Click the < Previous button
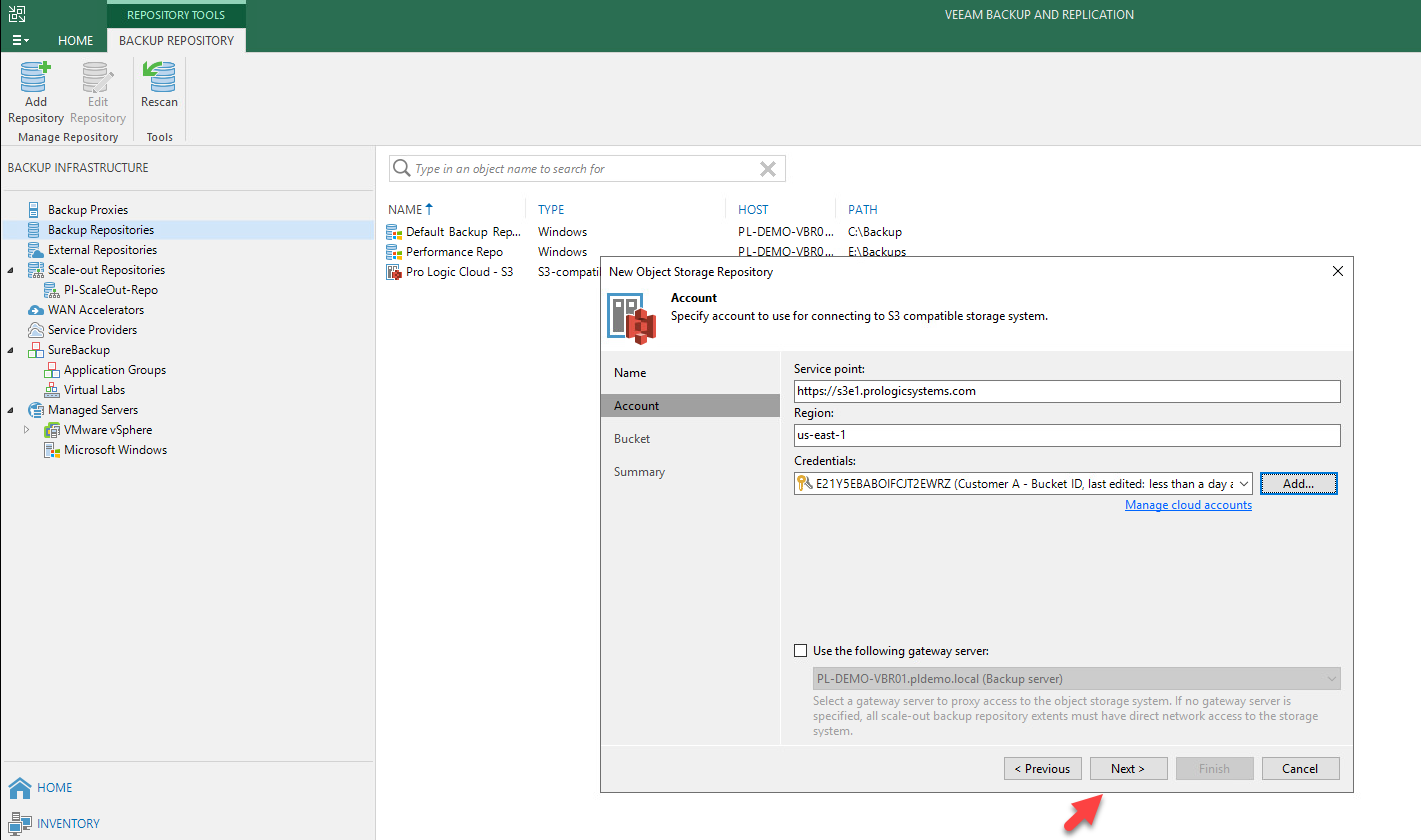 click(x=1042, y=769)
